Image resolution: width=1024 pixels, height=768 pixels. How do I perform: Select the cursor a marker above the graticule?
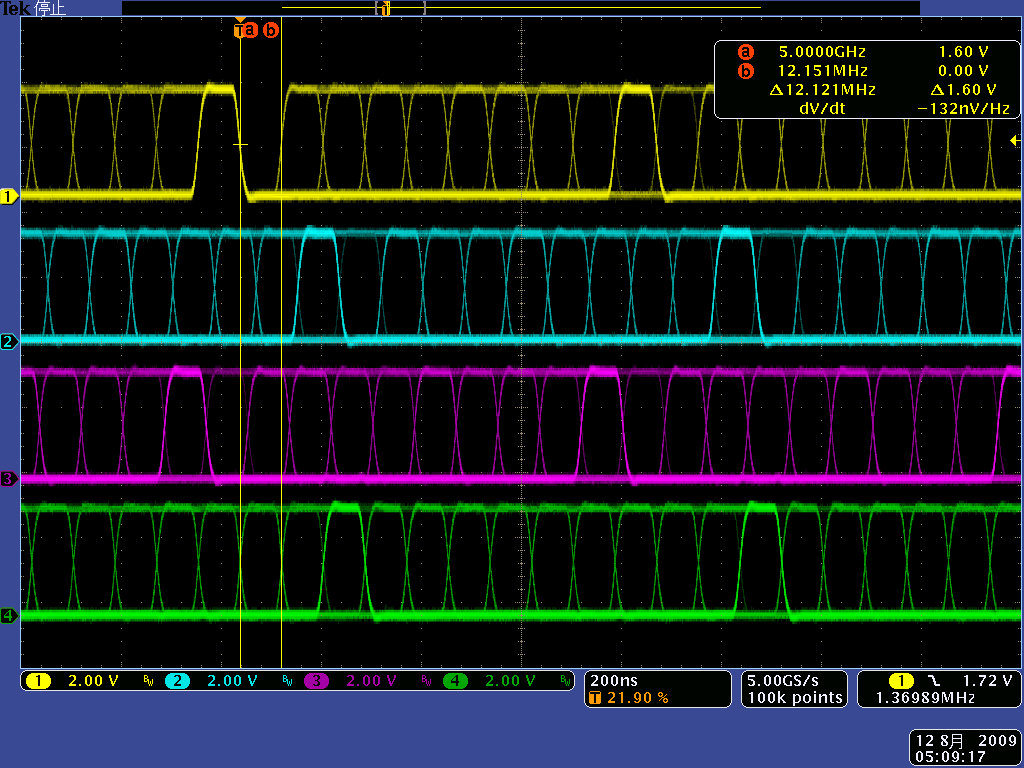[252, 30]
